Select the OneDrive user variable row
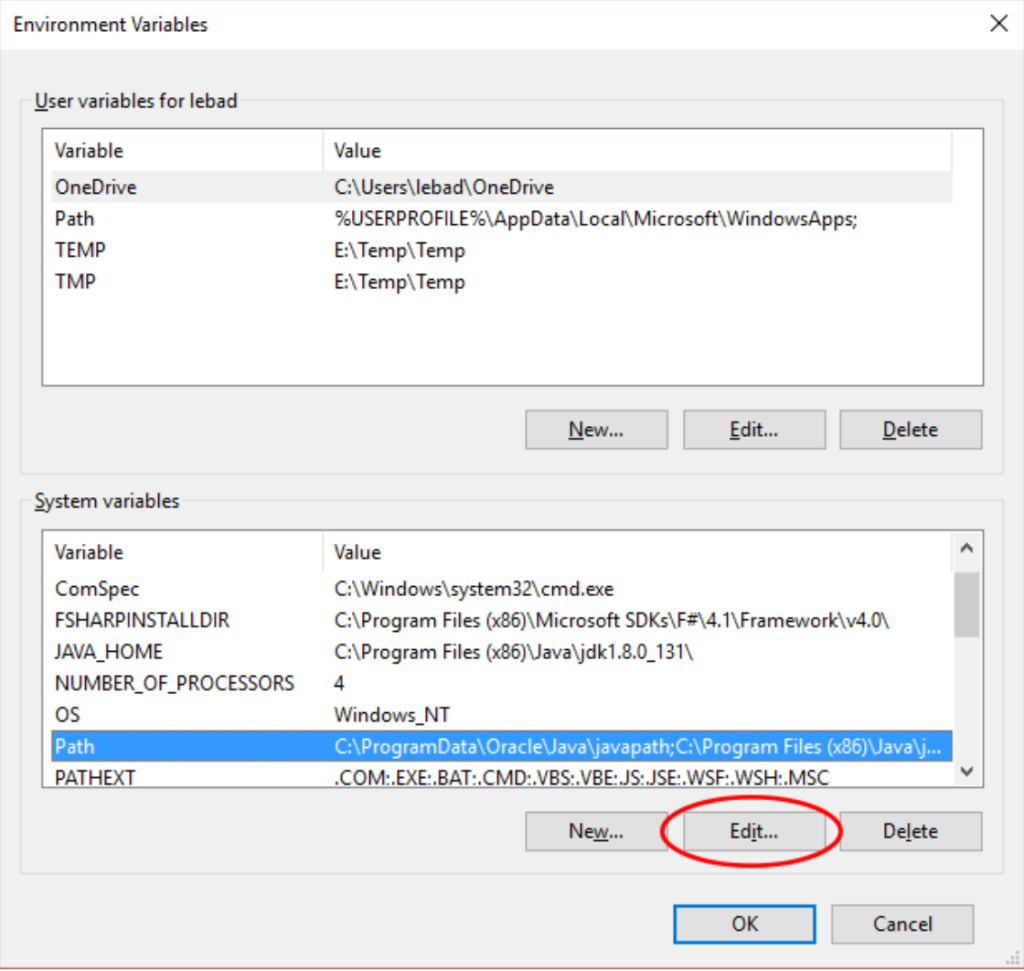 tap(96, 187)
